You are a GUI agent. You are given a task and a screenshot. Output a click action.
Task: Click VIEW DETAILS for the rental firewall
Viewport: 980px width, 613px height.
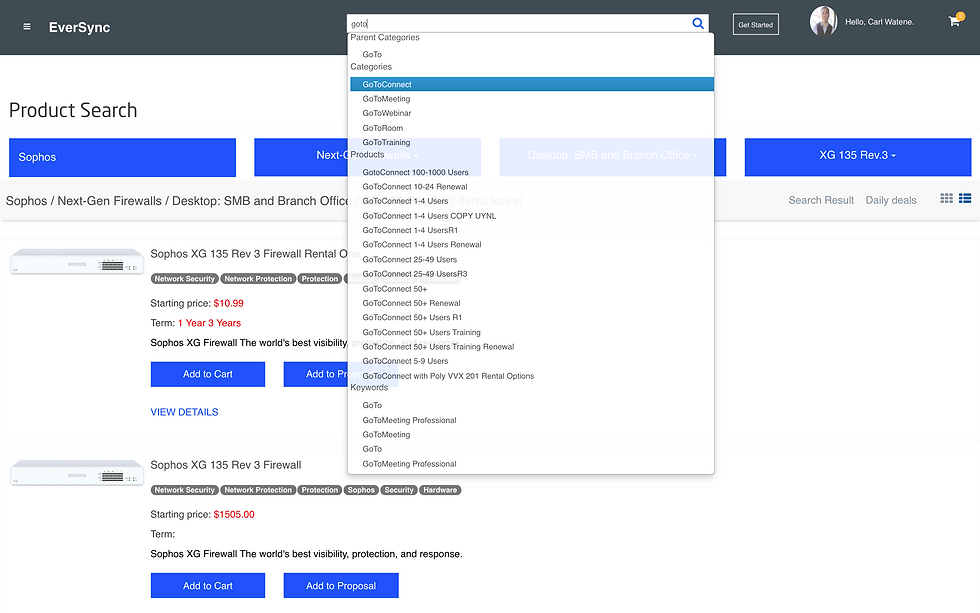(x=184, y=412)
